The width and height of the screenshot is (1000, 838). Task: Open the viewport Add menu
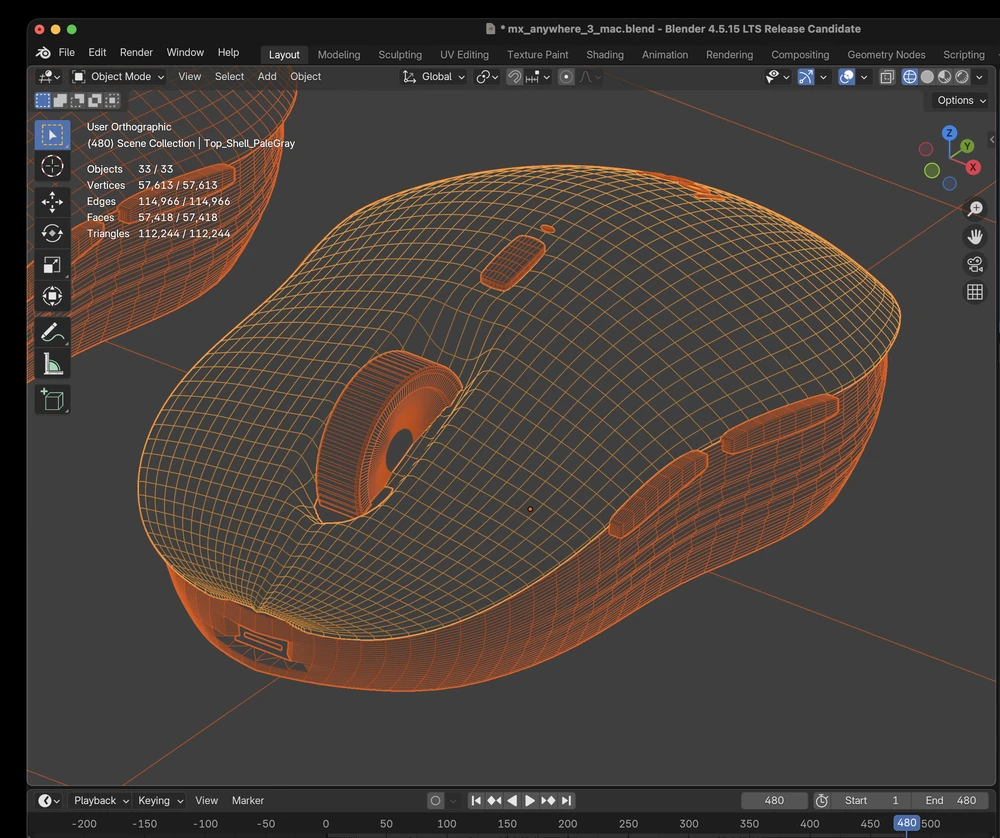pyautogui.click(x=267, y=77)
